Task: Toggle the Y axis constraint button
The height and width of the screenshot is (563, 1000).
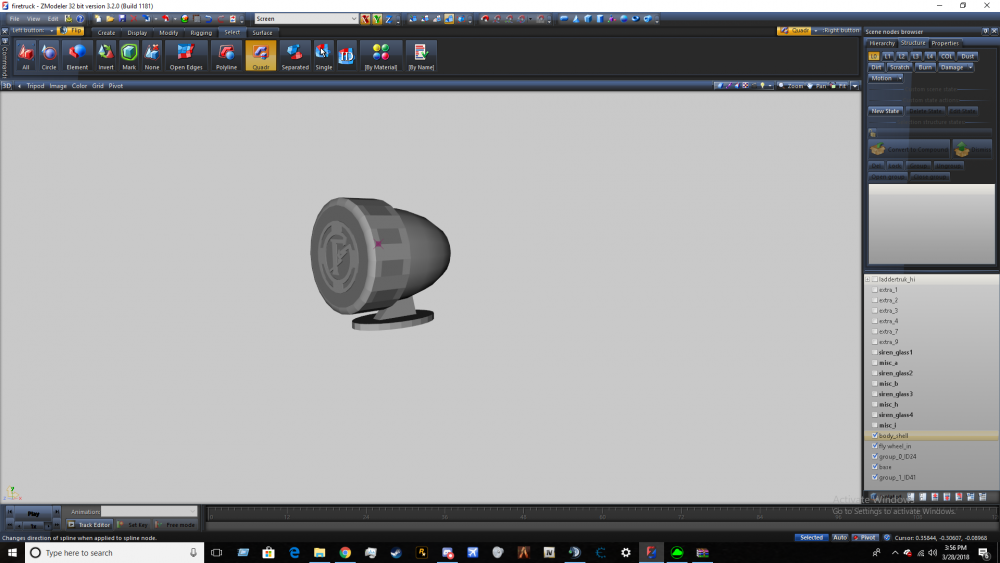Action: point(377,19)
